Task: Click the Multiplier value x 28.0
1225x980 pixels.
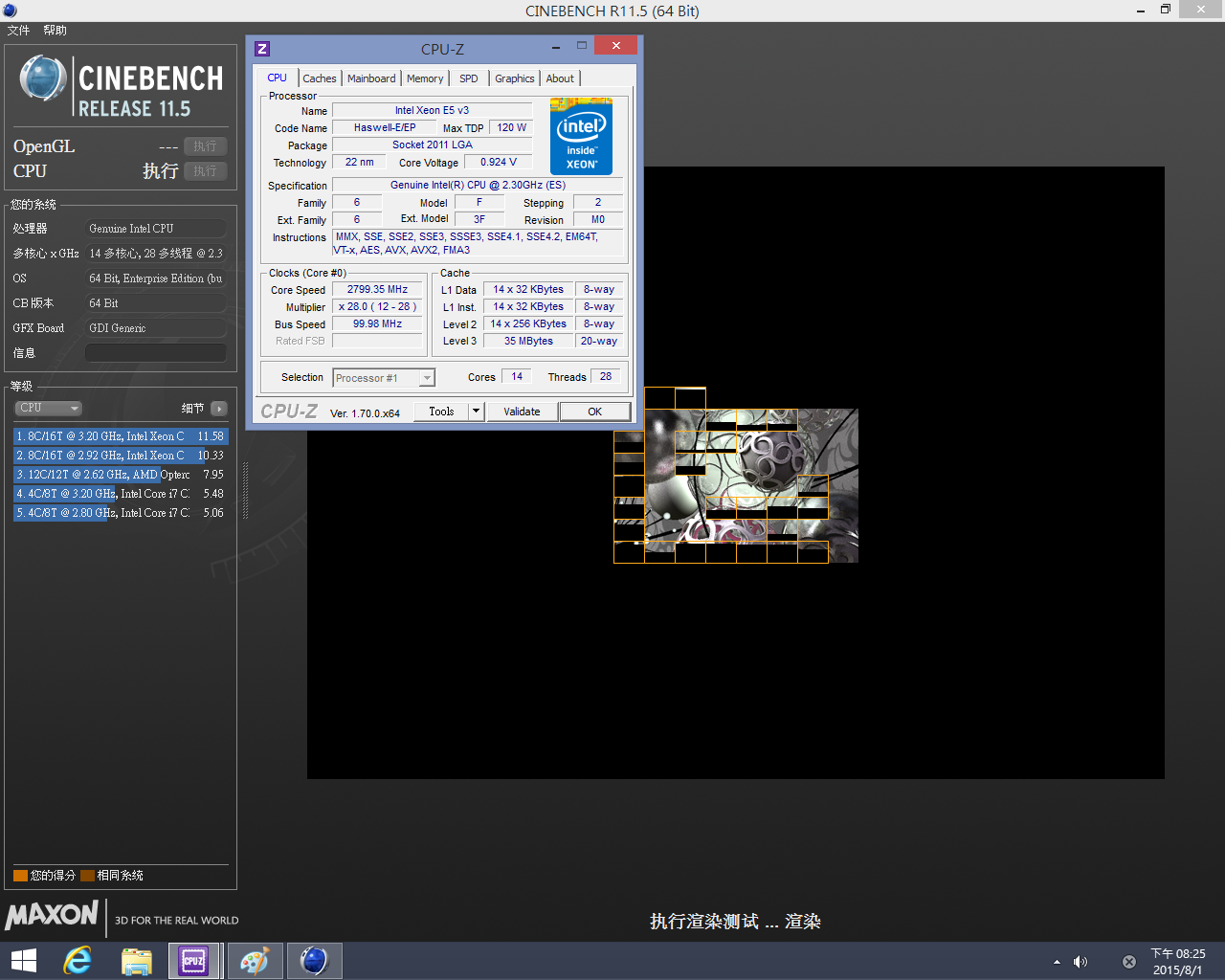Action: [377, 306]
